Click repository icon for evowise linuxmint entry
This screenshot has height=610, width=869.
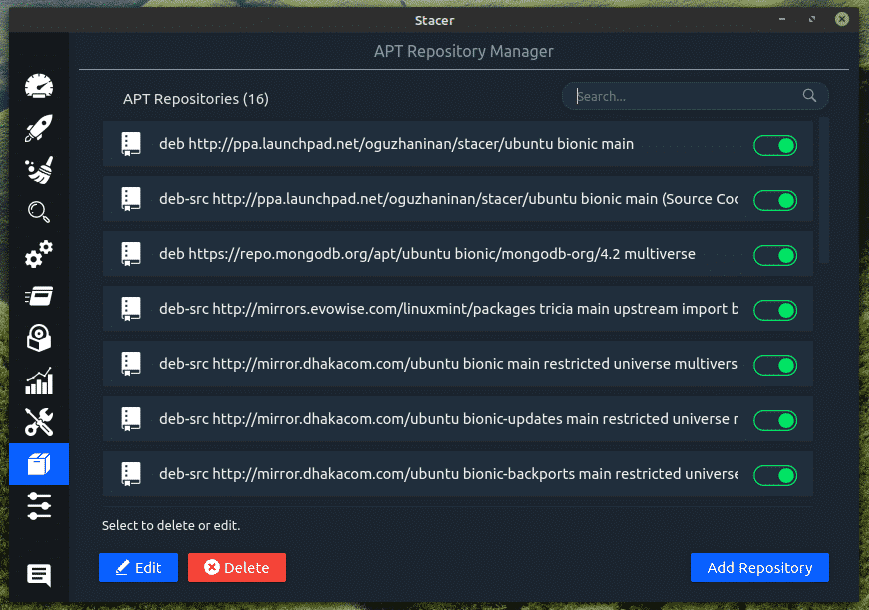point(131,309)
